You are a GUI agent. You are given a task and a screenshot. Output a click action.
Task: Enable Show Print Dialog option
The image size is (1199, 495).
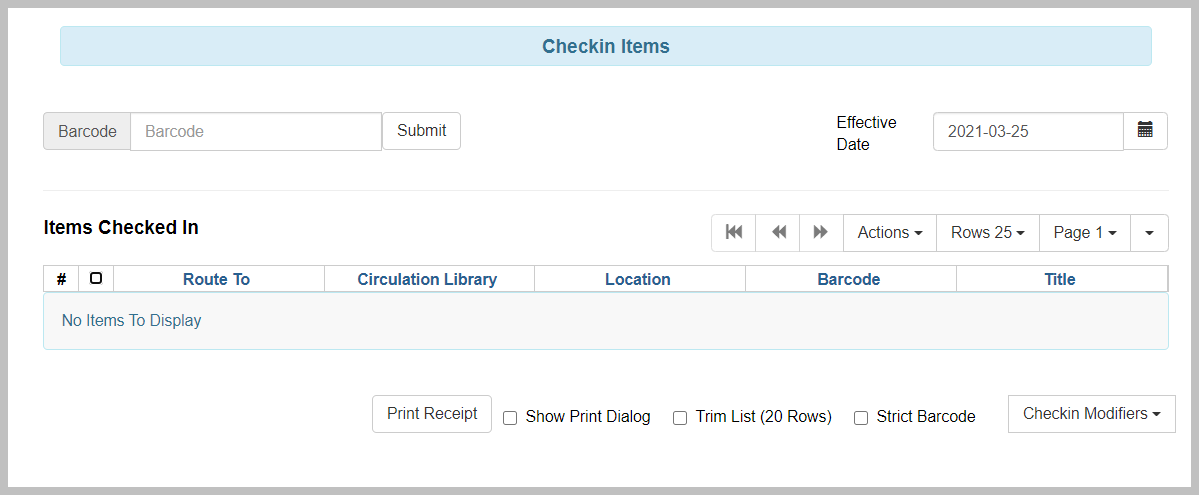pyautogui.click(x=510, y=418)
